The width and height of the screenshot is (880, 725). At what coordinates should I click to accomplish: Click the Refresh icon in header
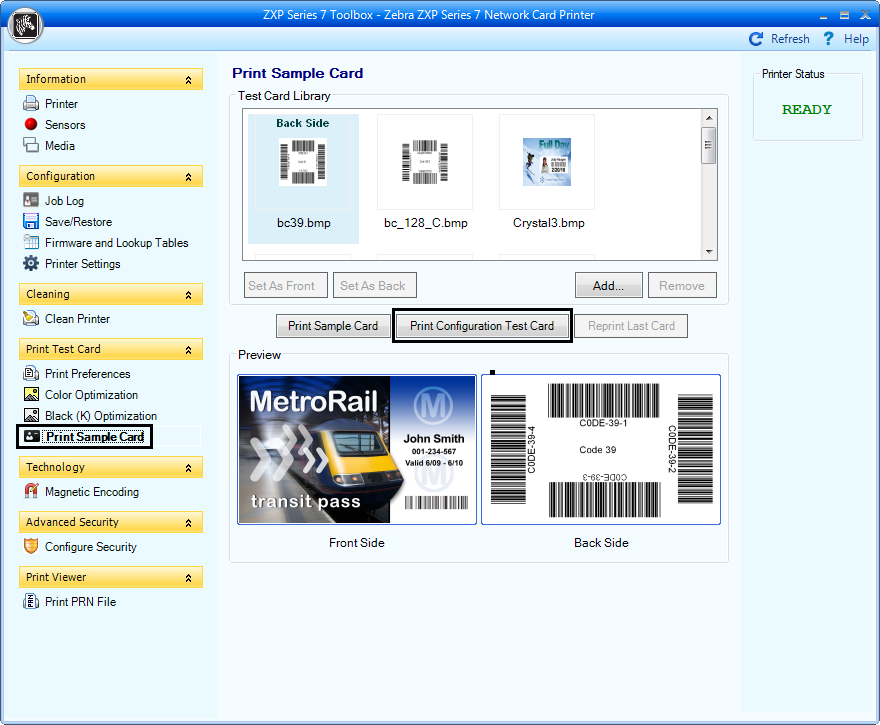point(757,39)
